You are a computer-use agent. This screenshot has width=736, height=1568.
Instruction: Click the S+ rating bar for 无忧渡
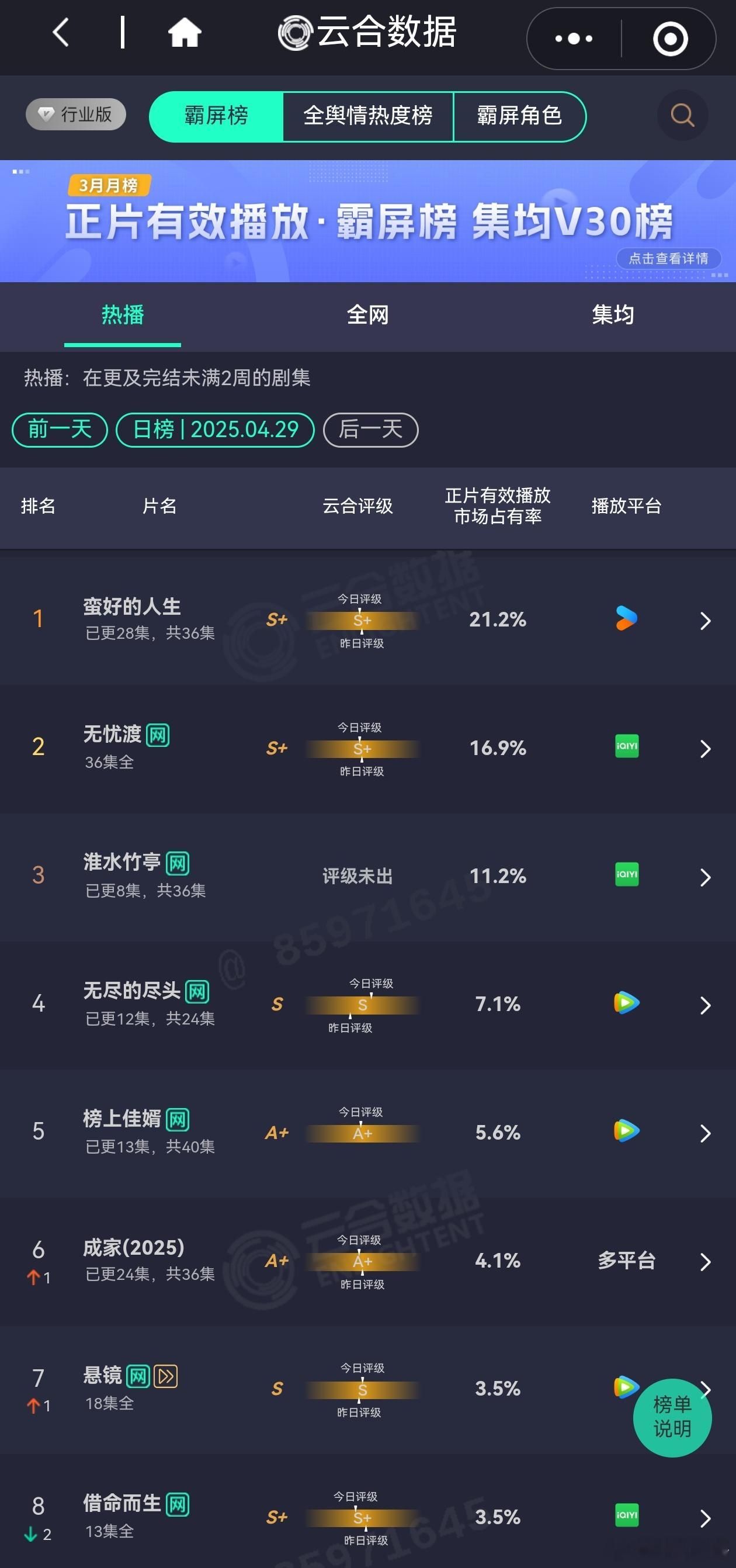(363, 749)
